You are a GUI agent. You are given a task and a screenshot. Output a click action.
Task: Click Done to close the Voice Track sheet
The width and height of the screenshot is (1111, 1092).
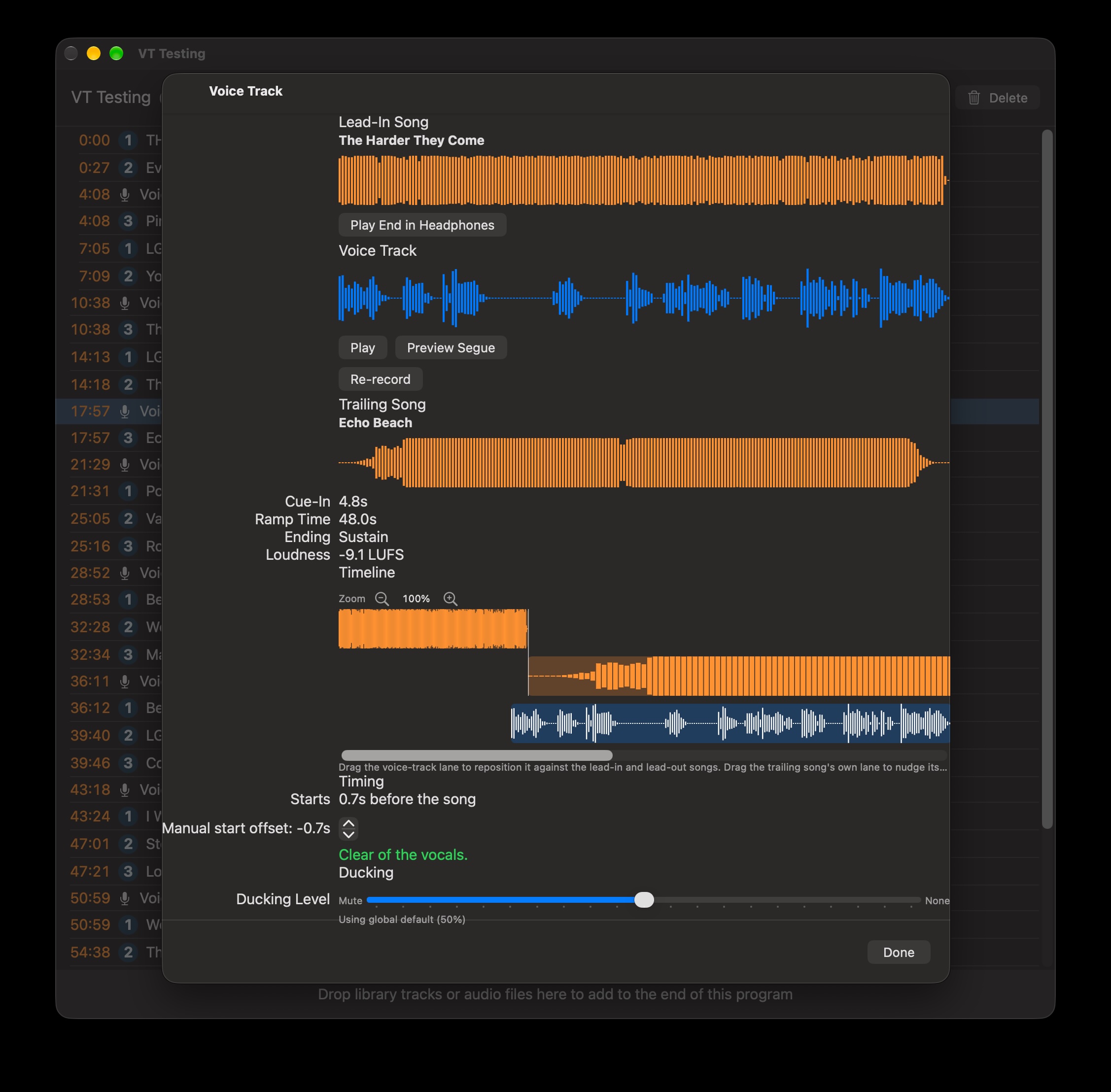point(898,952)
